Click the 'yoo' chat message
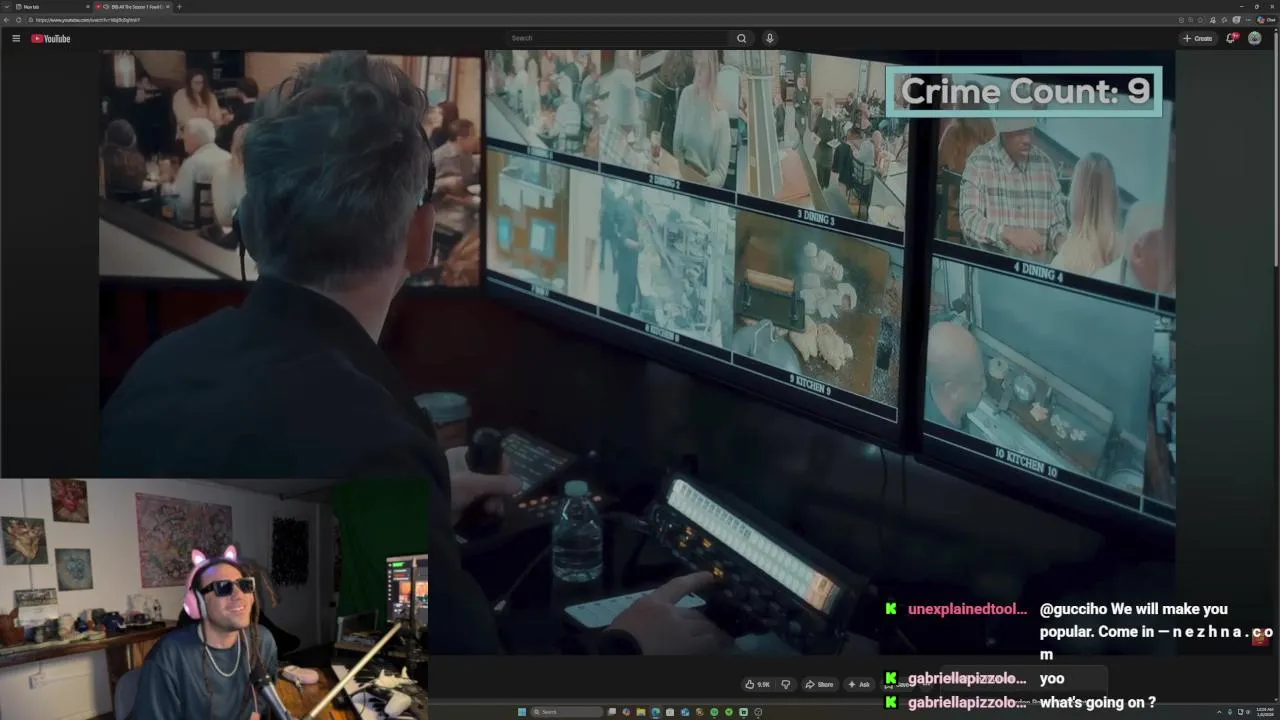 1052,678
